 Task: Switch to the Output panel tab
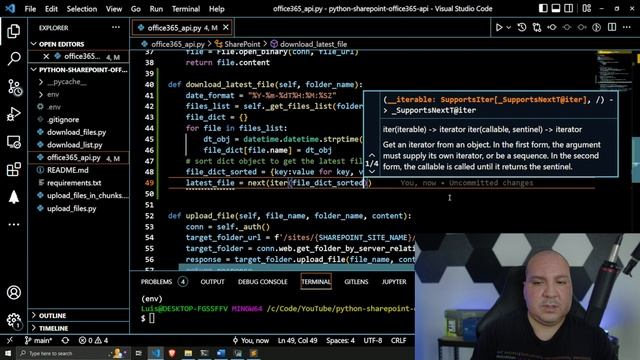coord(212,282)
